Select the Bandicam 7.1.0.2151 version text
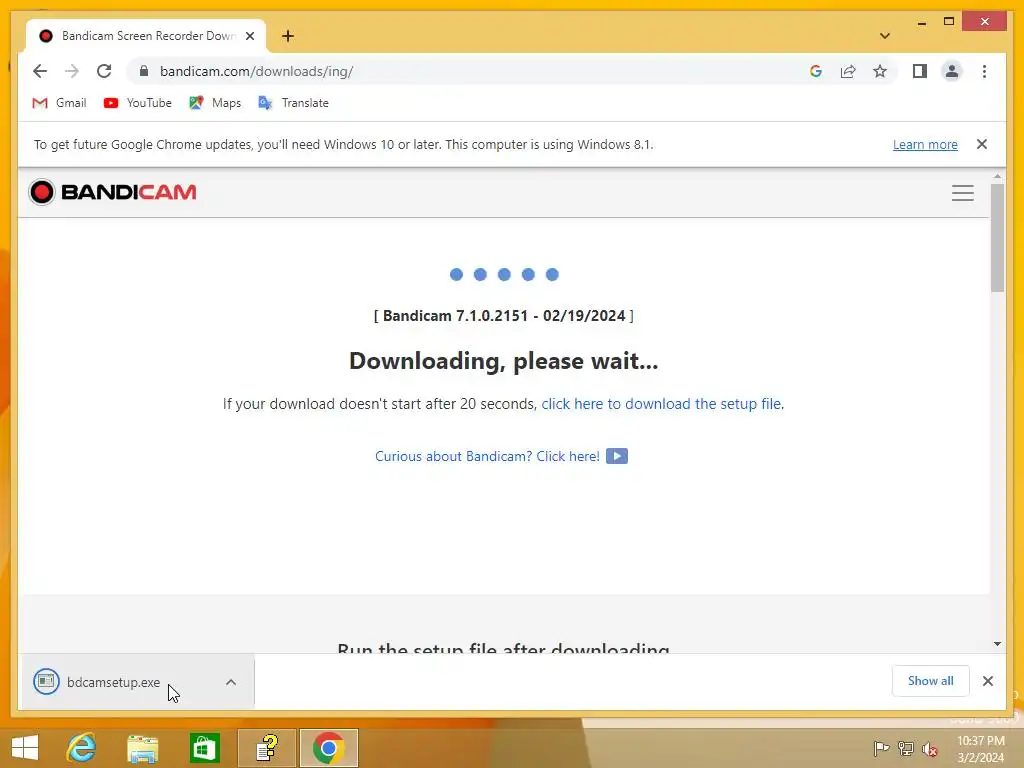The height and width of the screenshot is (768, 1024). click(x=504, y=315)
